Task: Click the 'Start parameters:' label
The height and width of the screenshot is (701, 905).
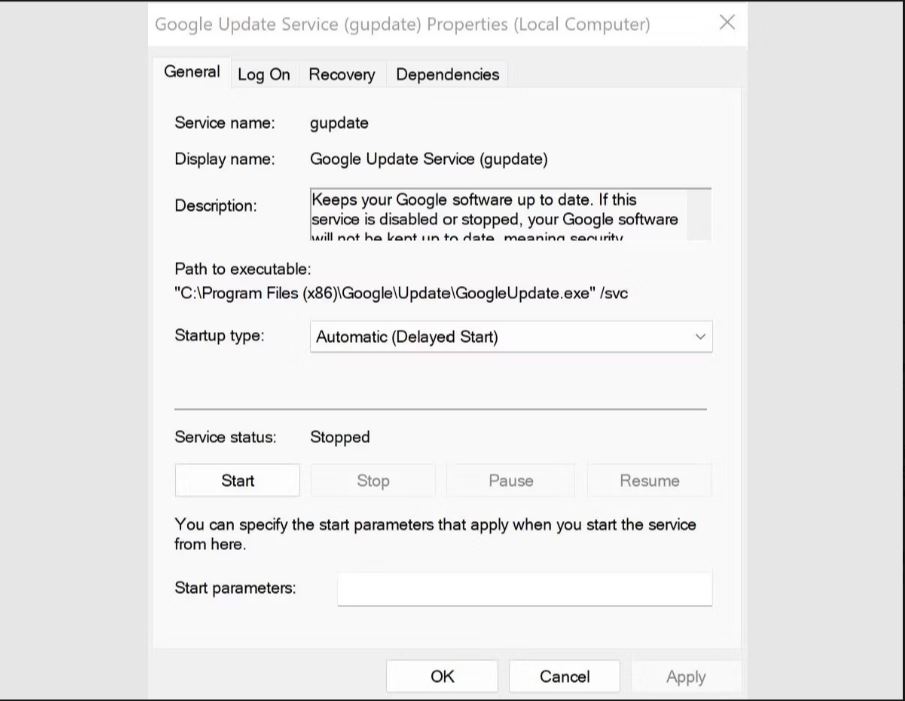Action: pos(235,588)
